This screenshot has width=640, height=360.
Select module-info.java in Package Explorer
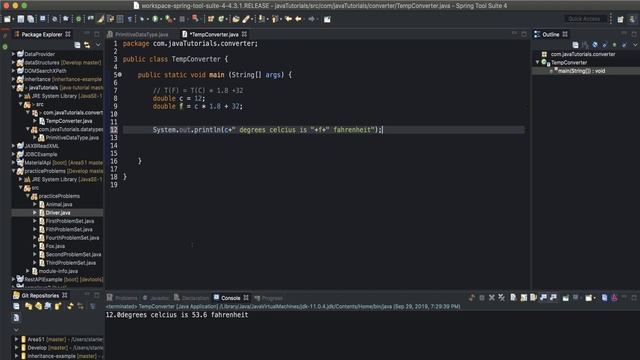click(58, 271)
